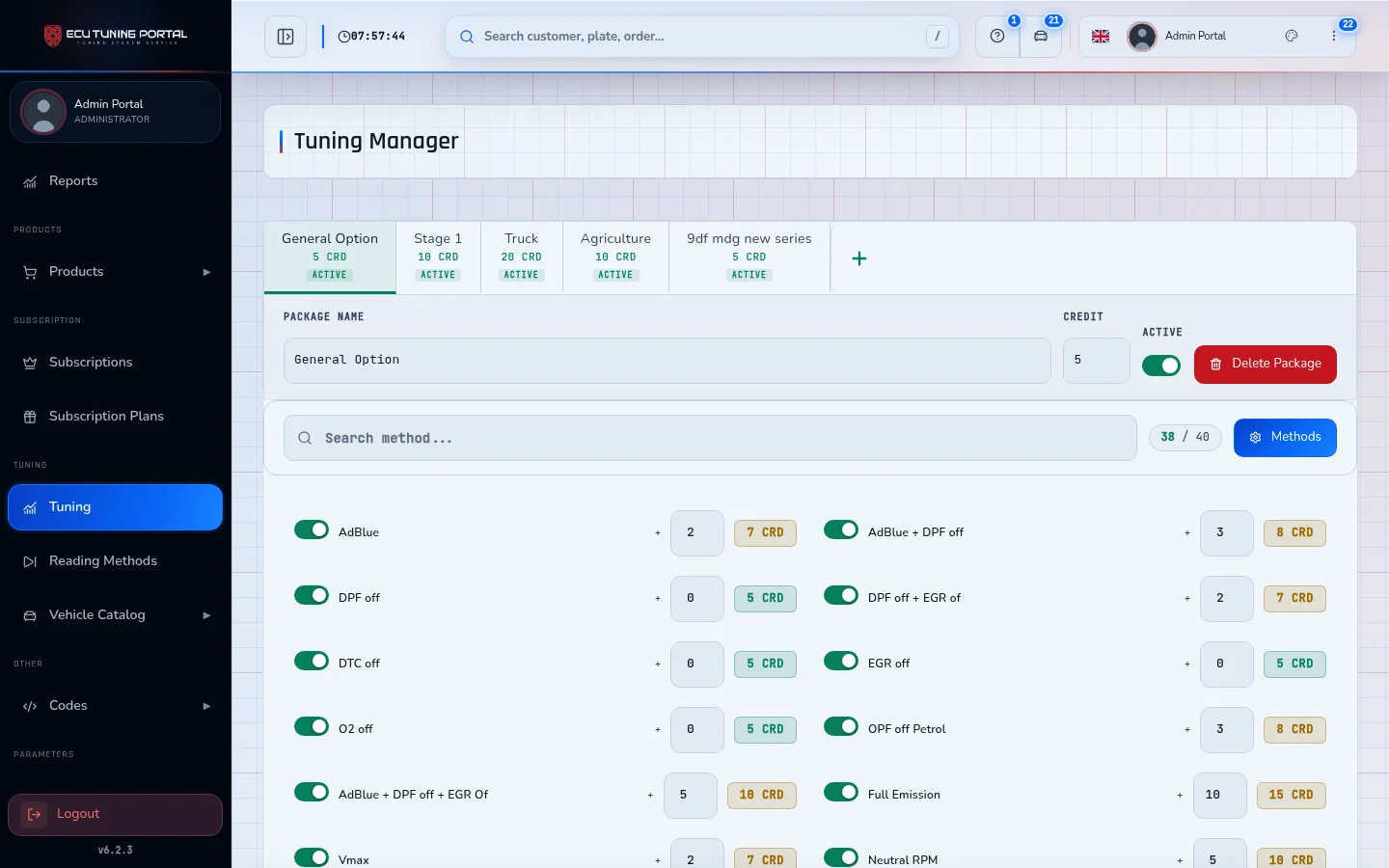Disable the DPF off + EGR of toggle
Image resolution: width=1389 pixels, height=868 pixels.
[841, 595]
